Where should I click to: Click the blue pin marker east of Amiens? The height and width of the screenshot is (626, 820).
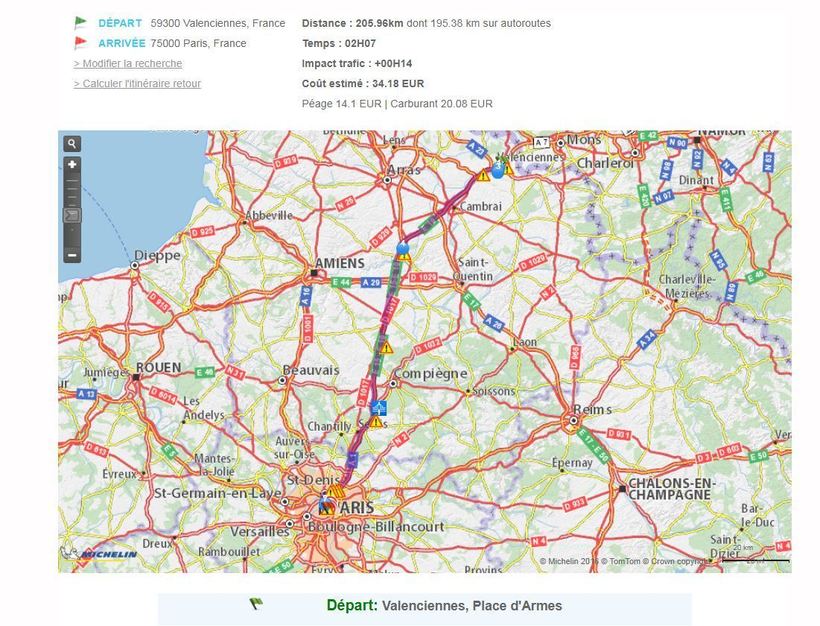point(402,247)
